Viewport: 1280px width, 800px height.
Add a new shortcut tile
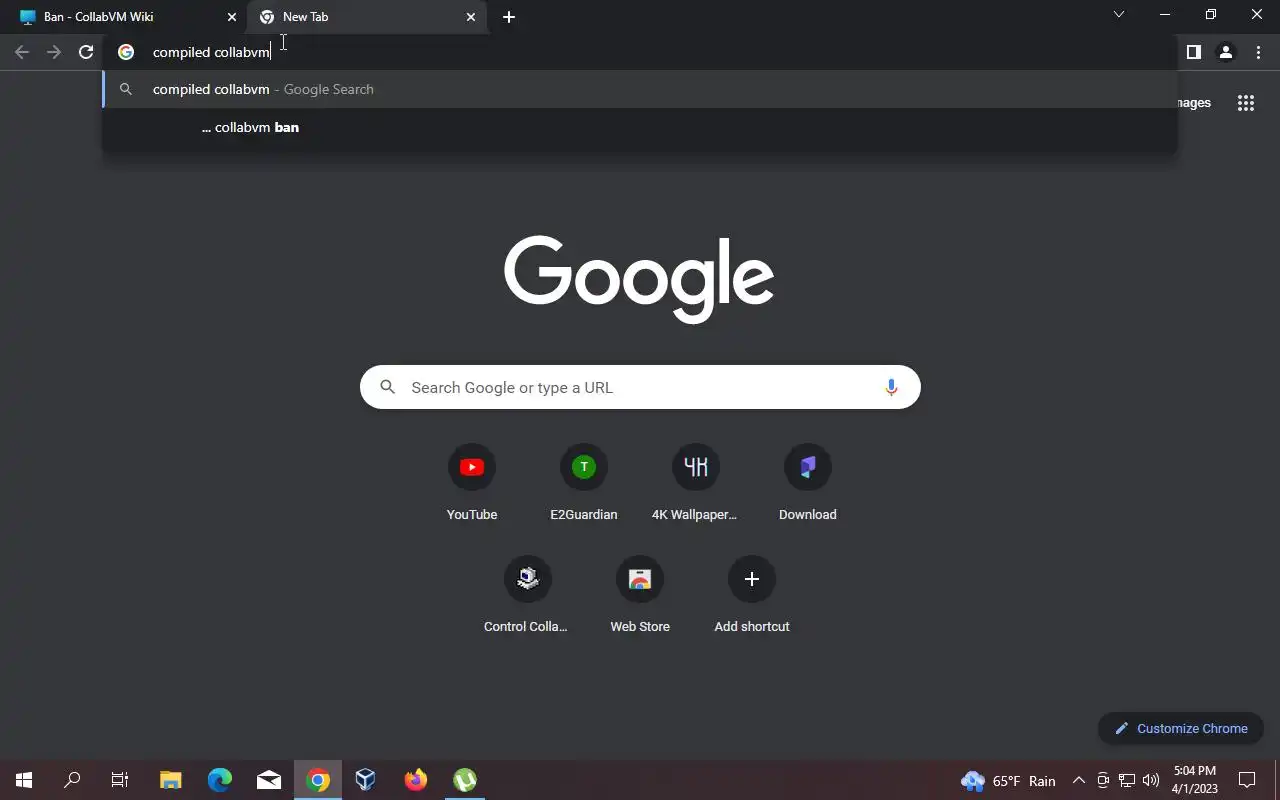click(752, 596)
